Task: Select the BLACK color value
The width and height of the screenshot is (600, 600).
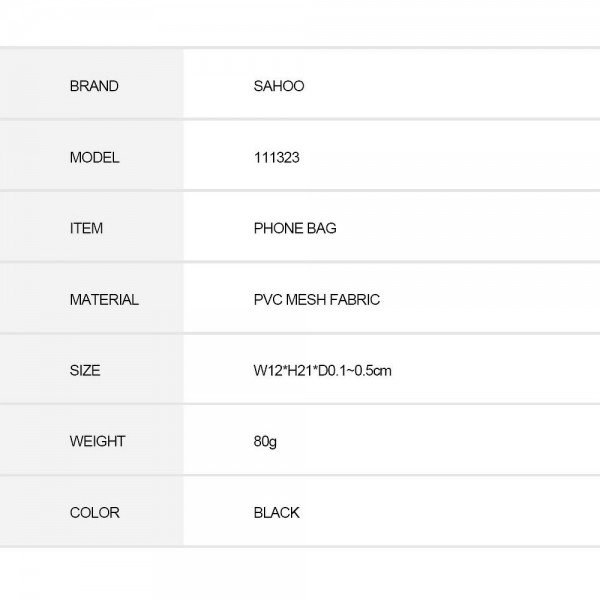Action: pos(277,512)
